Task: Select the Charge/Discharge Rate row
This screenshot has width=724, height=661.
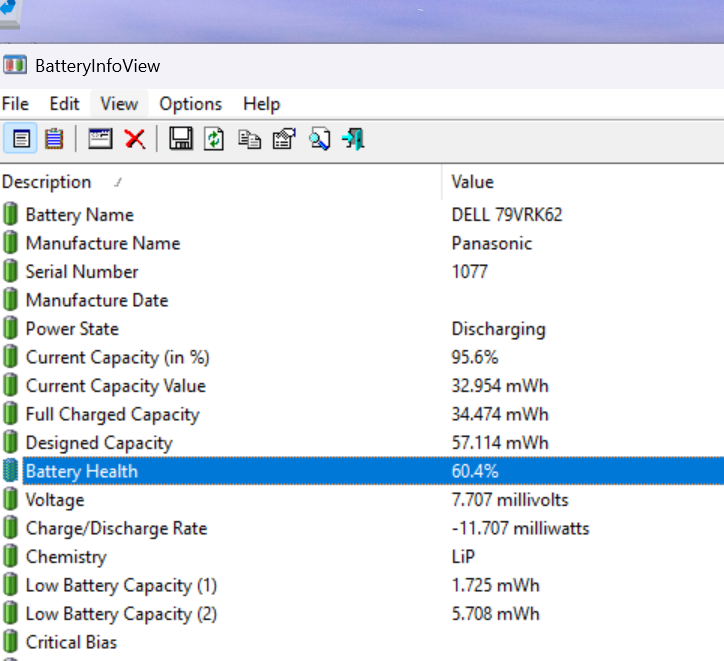Action: 362,528
